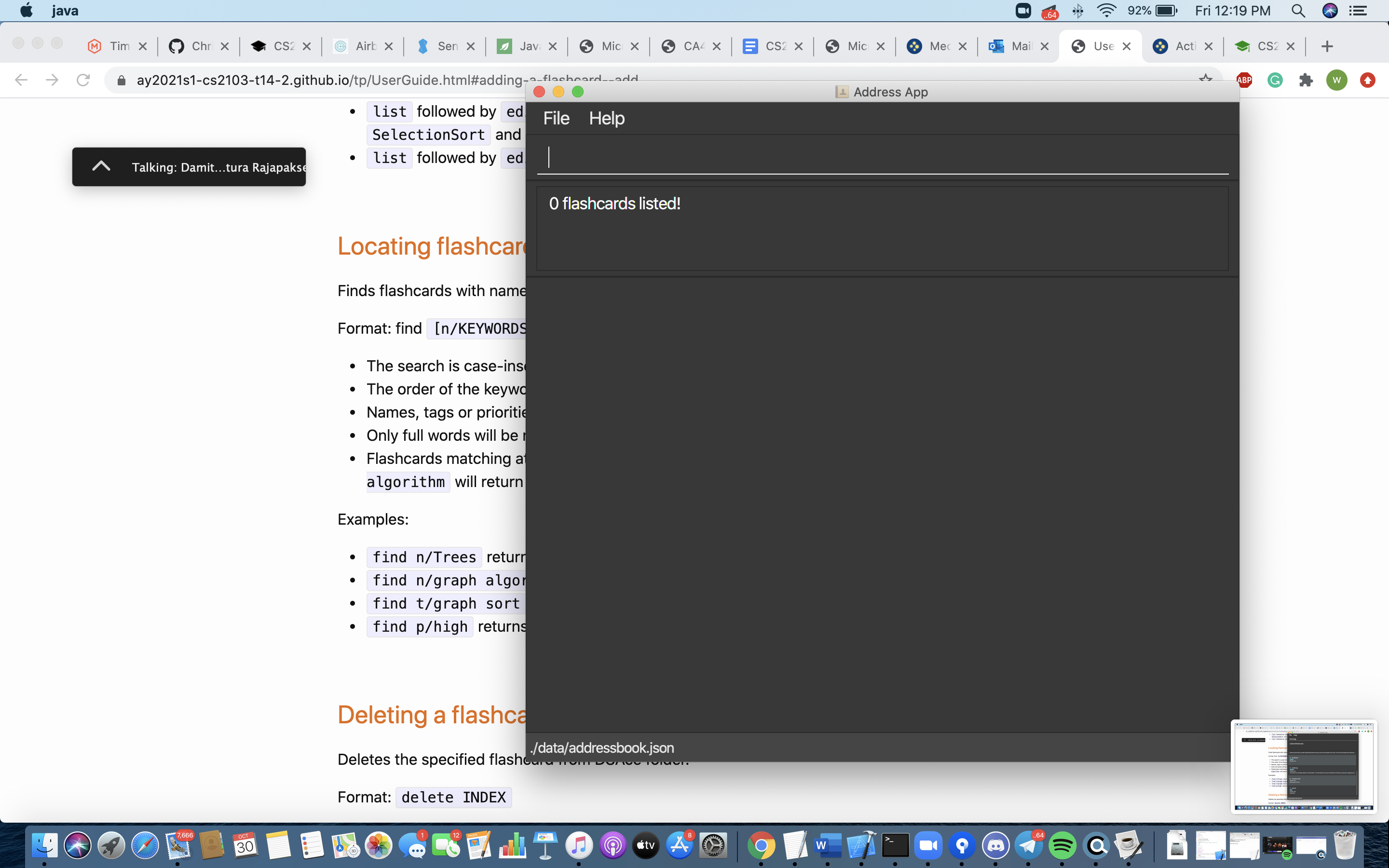Close the Mail tab
The image size is (1389, 868).
(1045, 46)
